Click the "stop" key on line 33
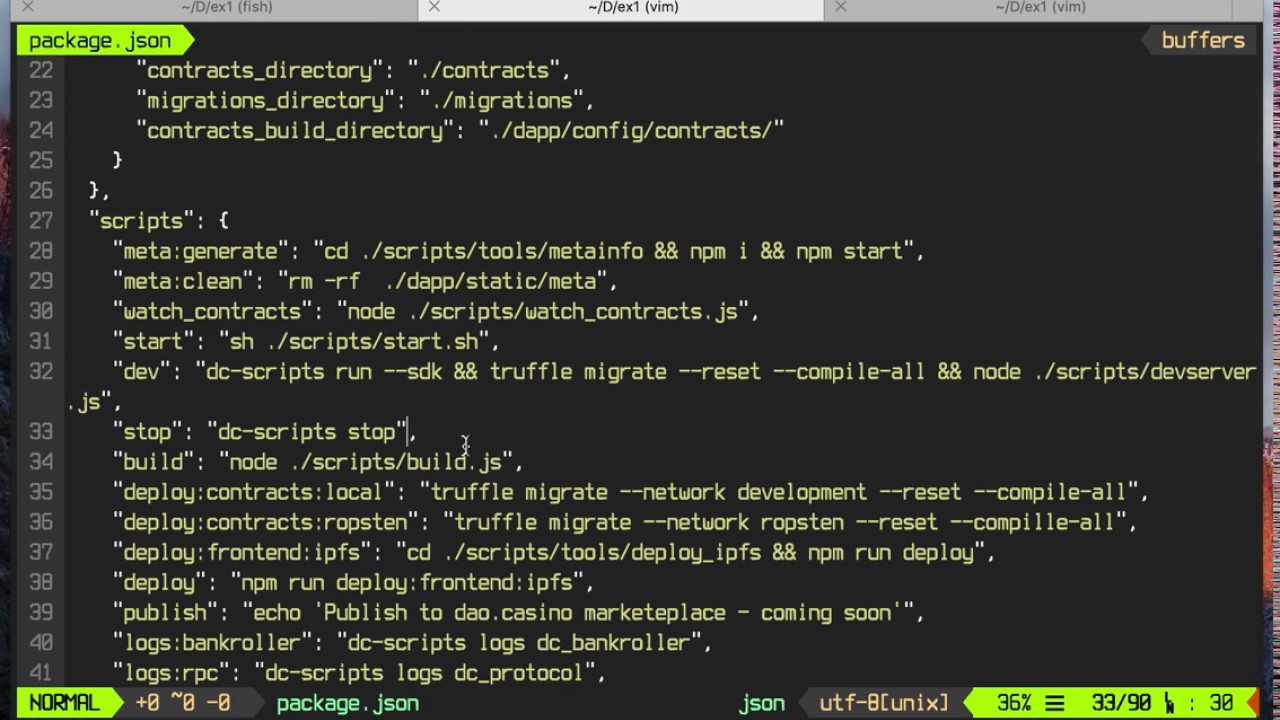 148,432
